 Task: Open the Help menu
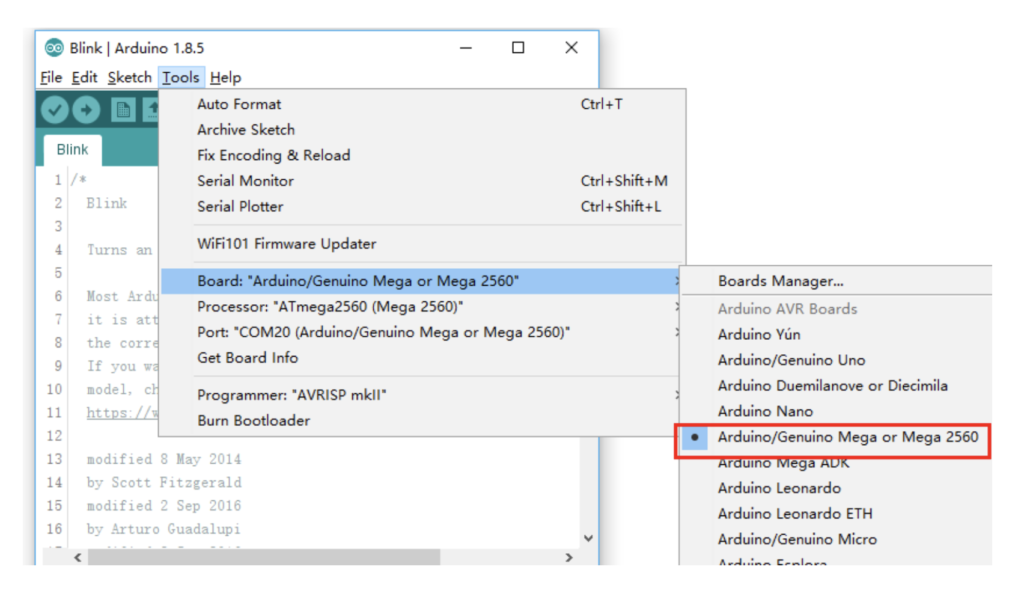[x=225, y=77]
